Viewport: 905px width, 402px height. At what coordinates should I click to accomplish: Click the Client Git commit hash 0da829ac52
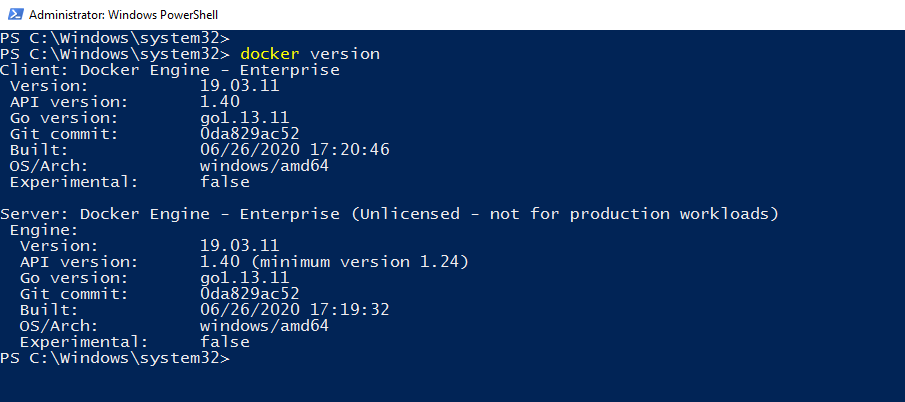pos(250,134)
